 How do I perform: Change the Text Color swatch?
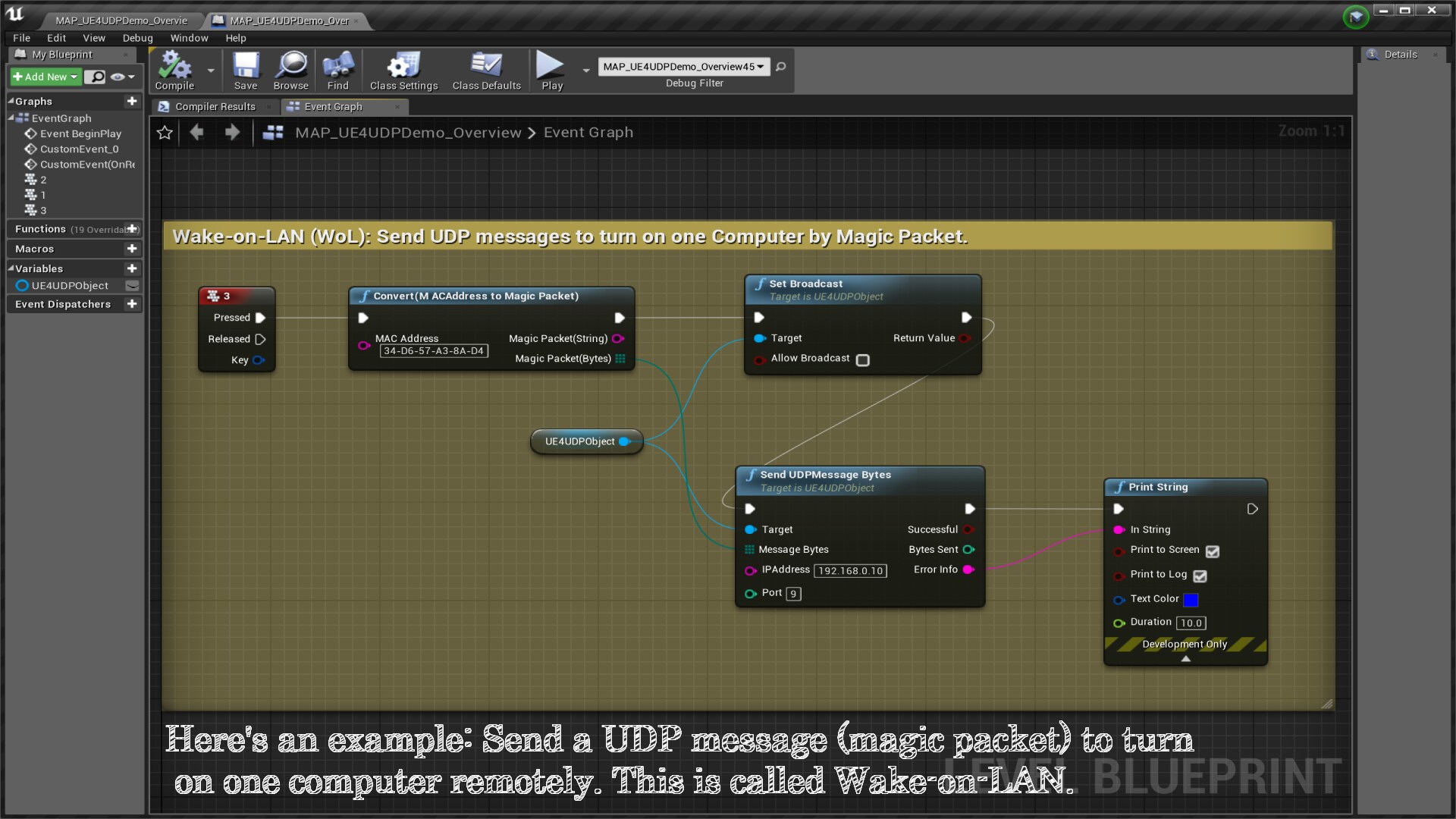click(1191, 600)
